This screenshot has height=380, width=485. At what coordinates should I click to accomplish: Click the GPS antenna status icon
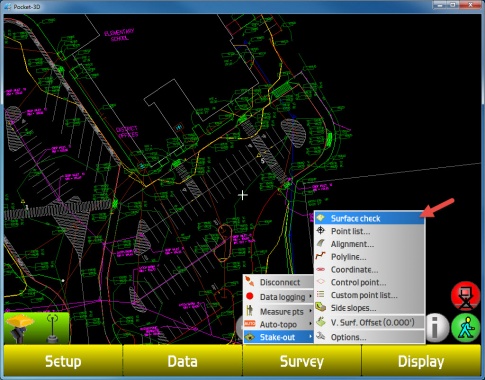point(52,328)
